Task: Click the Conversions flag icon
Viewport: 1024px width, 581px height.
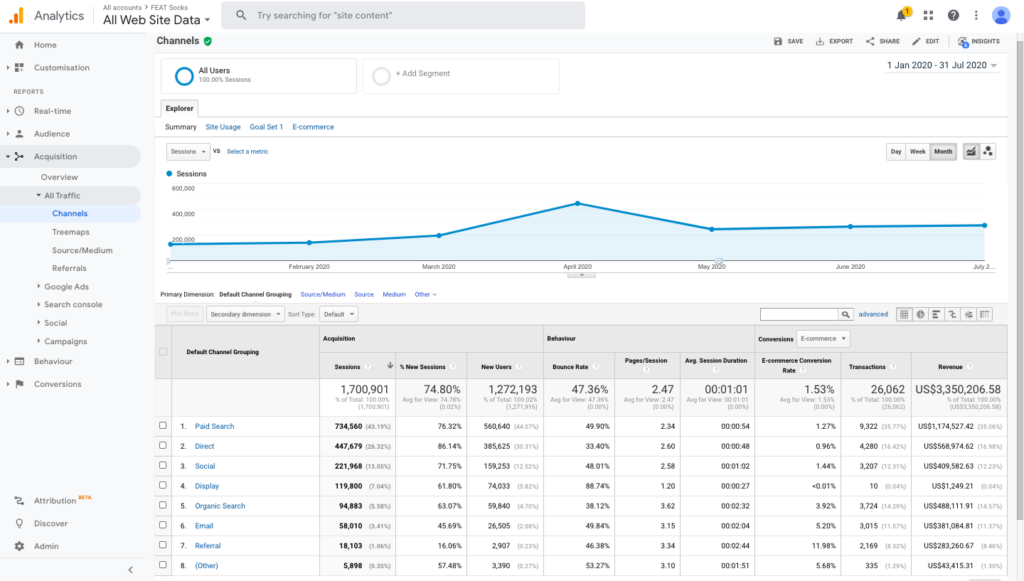Action: 20,384
